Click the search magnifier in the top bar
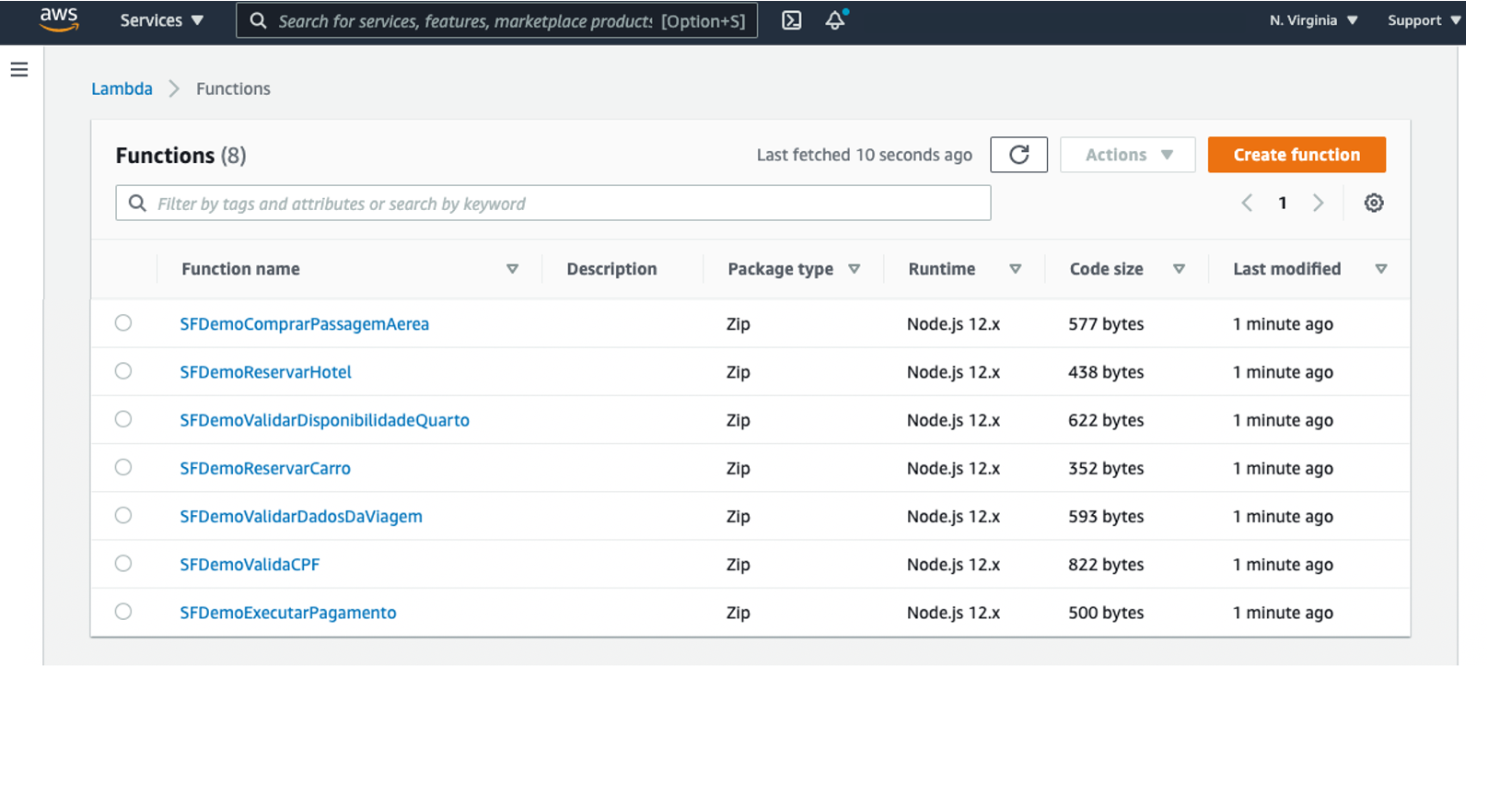The width and height of the screenshot is (1512, 807). tap(259, 20)
